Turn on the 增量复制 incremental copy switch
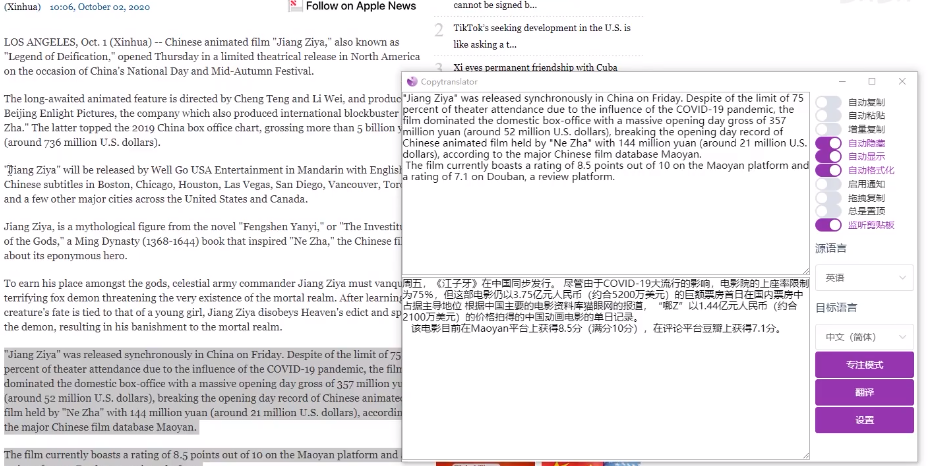 click(828, 129)
